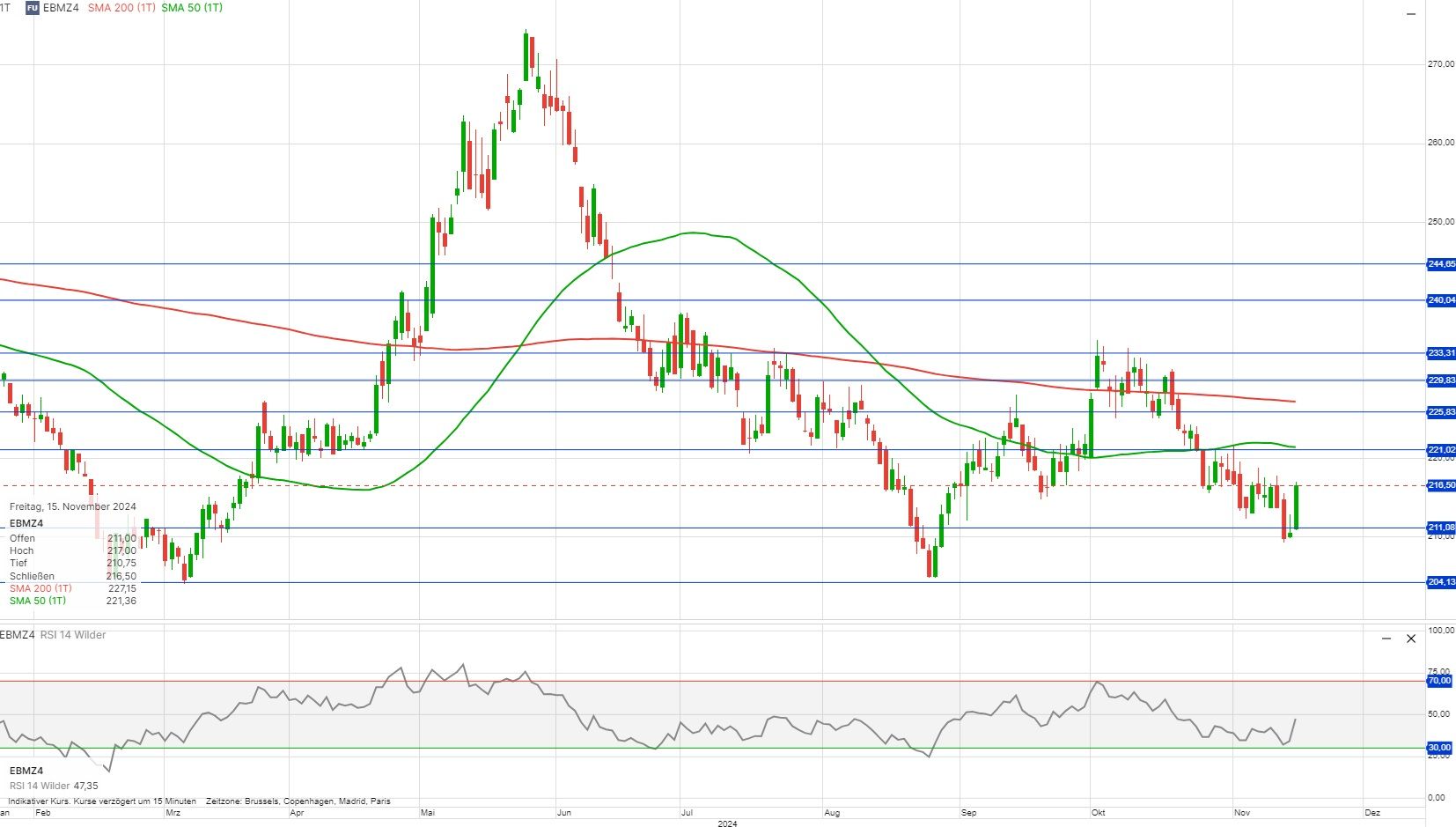Close the RSI indicator panel

coord(1411,639)
